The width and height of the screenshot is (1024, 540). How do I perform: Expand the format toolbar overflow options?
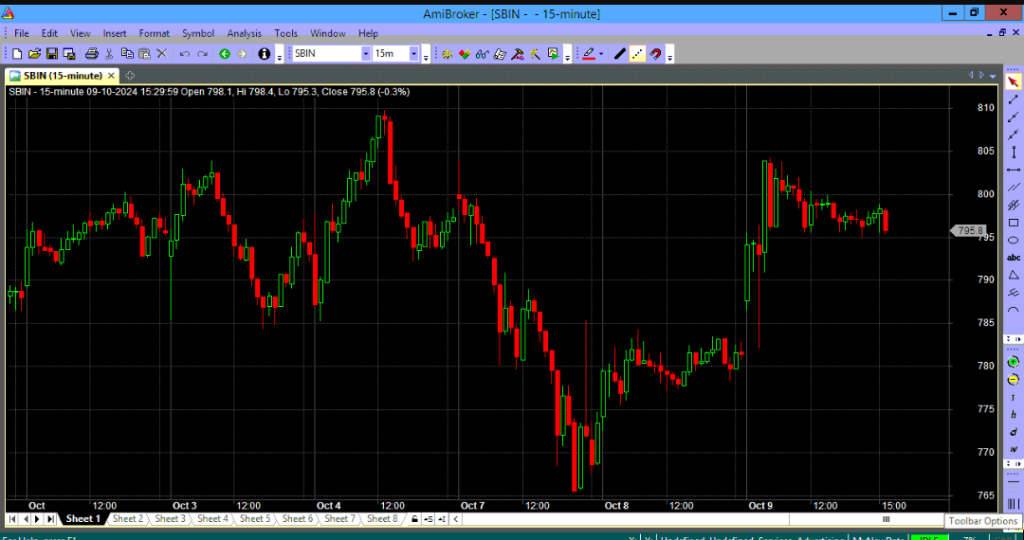point(669,56)
